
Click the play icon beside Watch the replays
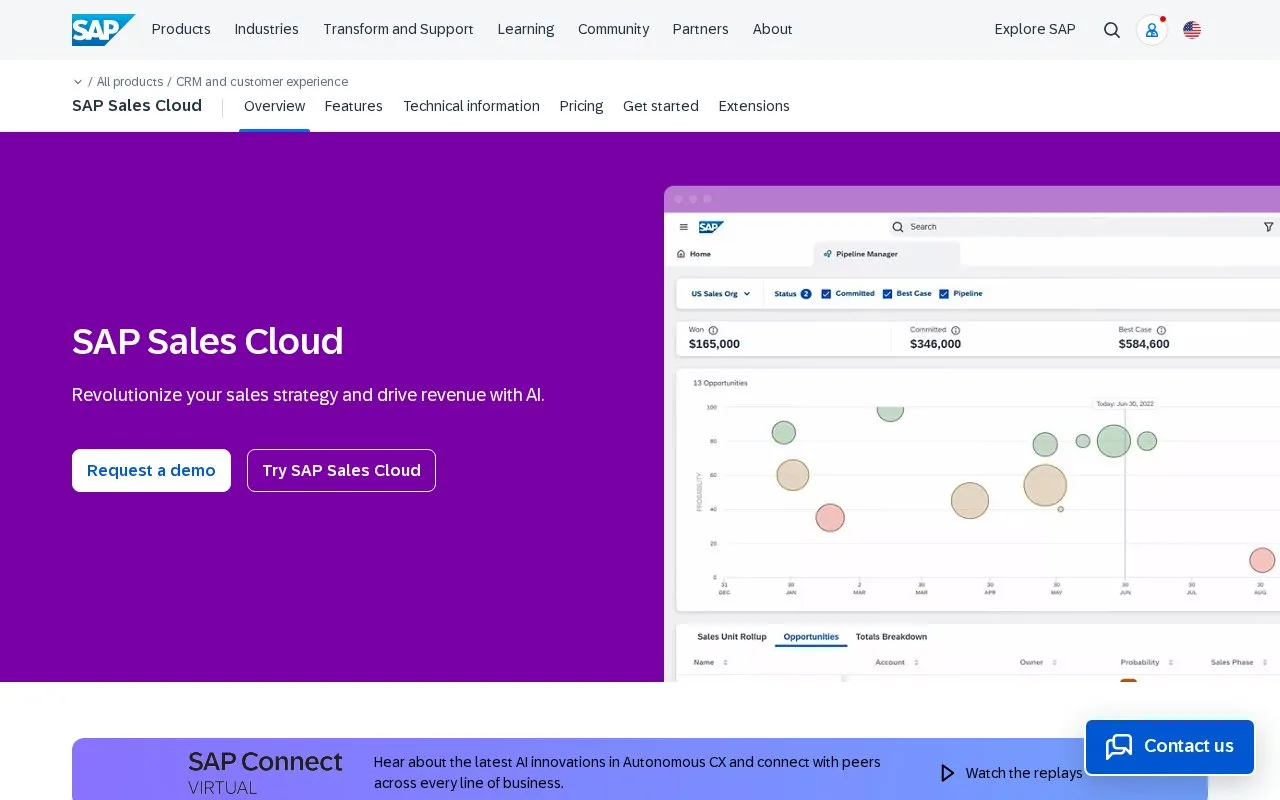(947, 773)
